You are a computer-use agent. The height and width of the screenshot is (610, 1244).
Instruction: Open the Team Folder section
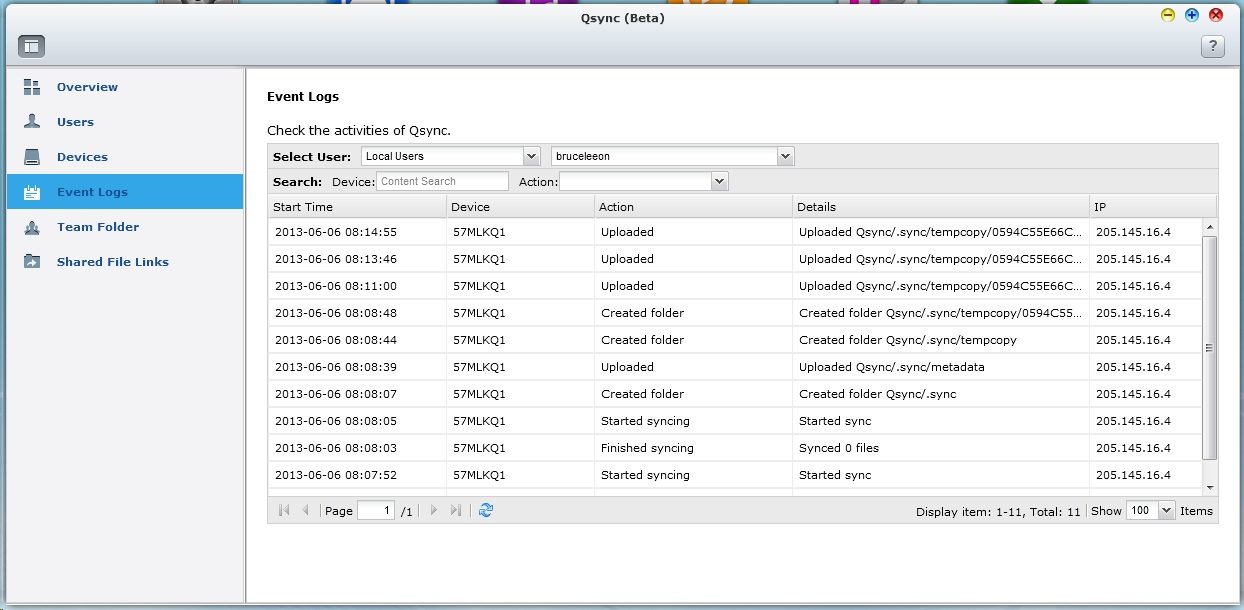[x=125, y=227]
